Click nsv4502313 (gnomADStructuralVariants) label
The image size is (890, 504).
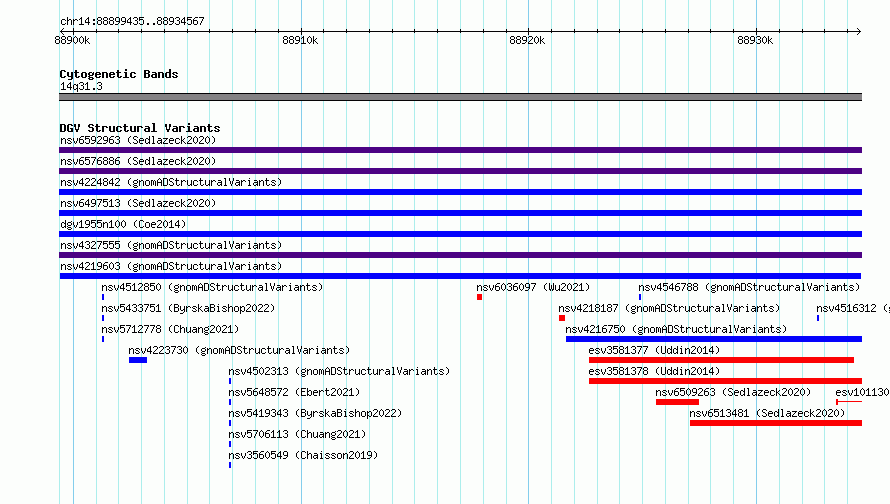(x=339, y=371)
